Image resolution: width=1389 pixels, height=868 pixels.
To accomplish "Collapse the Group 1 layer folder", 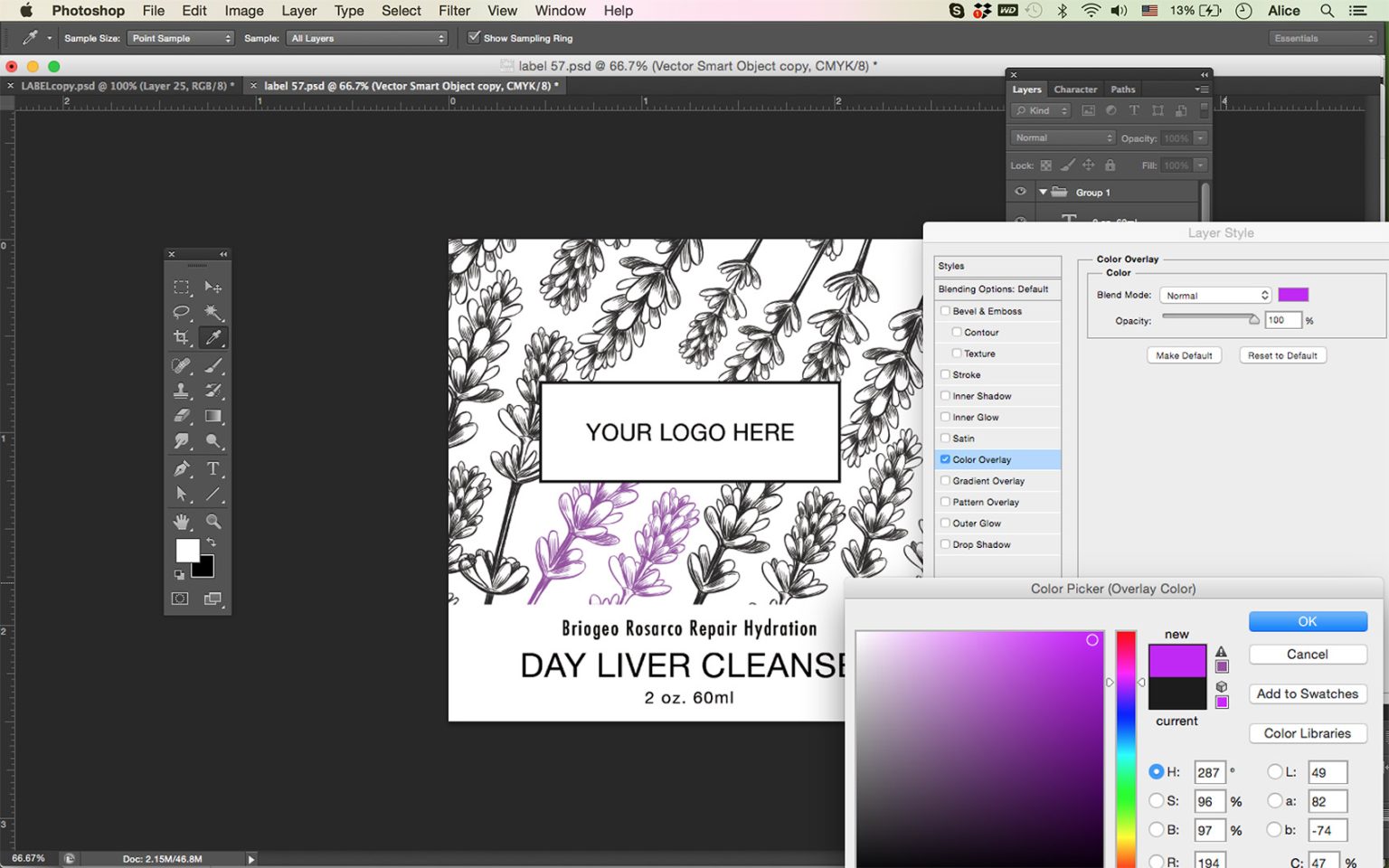I will click(x=1043, y=193).
